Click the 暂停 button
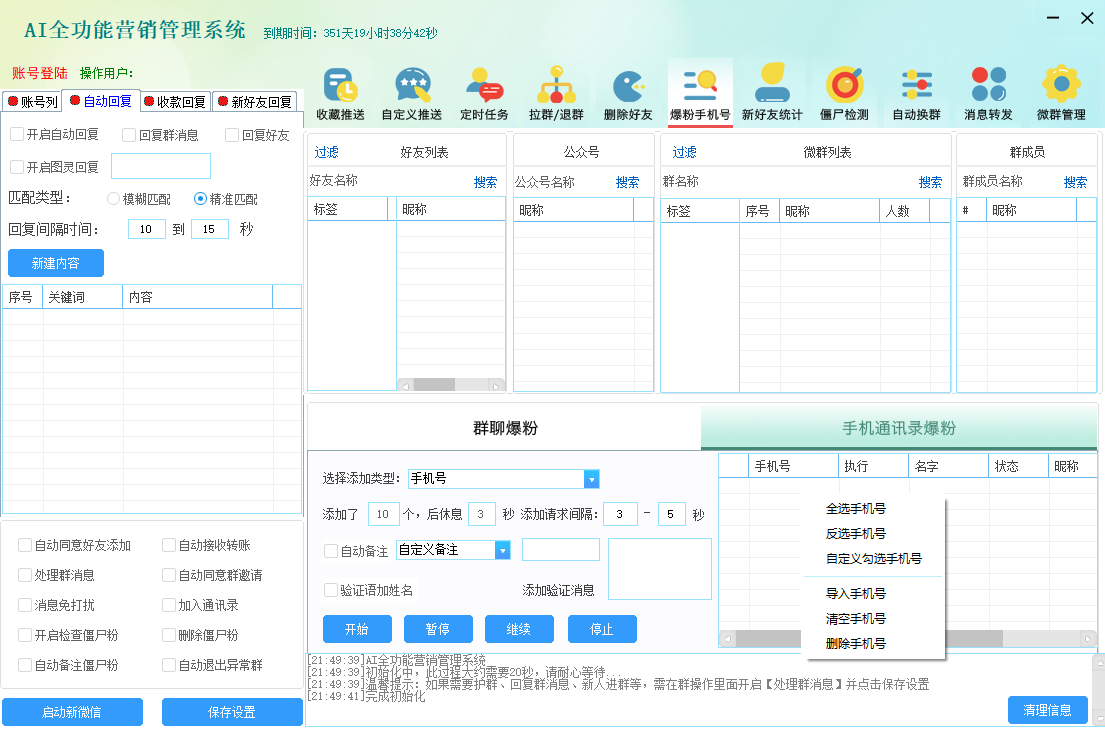 (x=438, y=629)
